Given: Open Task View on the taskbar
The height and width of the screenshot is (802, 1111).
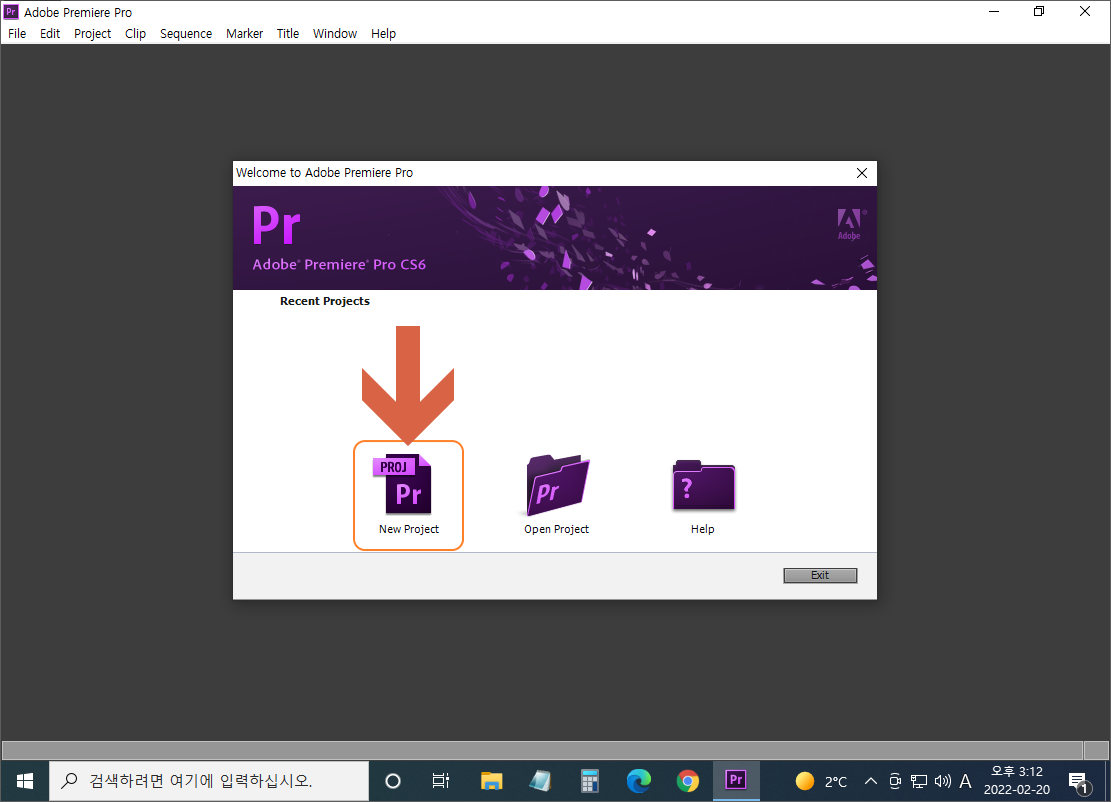Looking at the screenshot, I should pos(441,781).
